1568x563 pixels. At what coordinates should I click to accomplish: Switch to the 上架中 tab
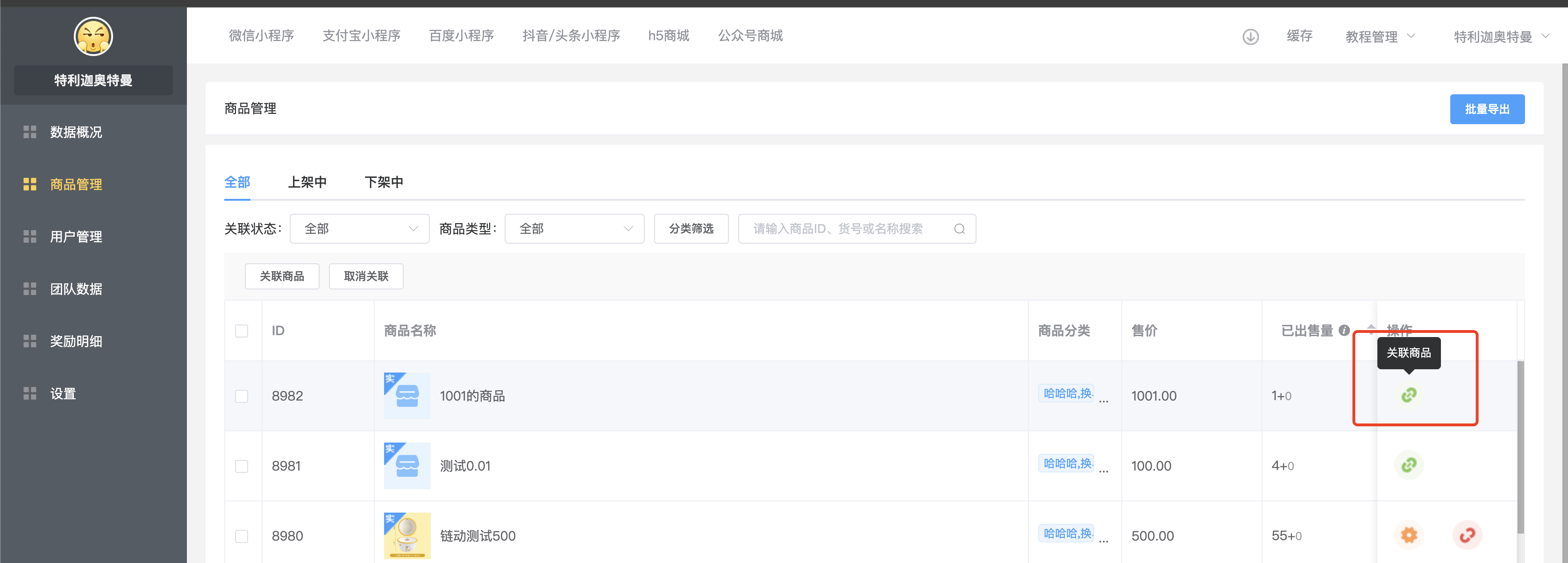point(307,182)
